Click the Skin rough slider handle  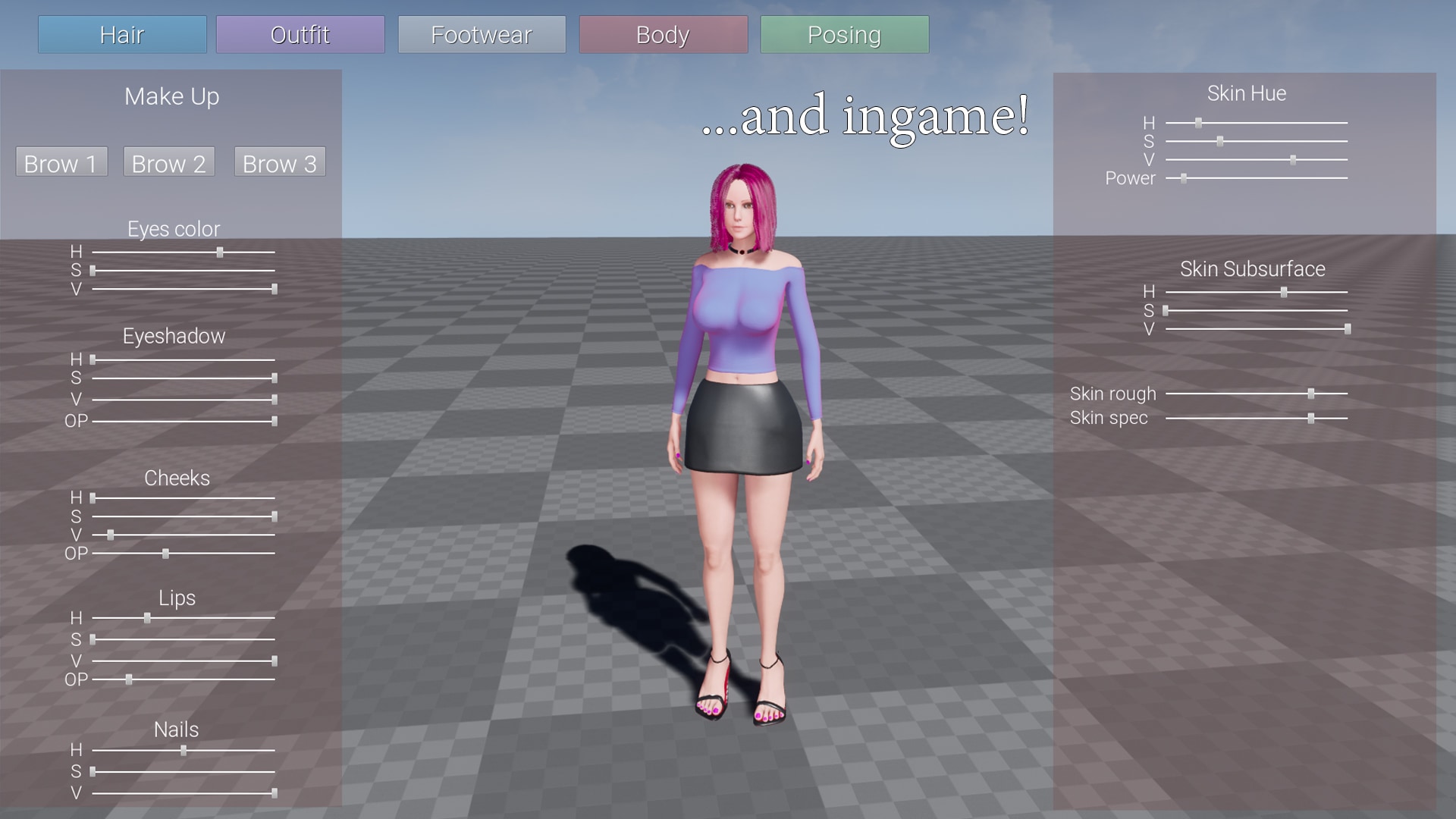pyautogui.click(x=1311, y=394)
